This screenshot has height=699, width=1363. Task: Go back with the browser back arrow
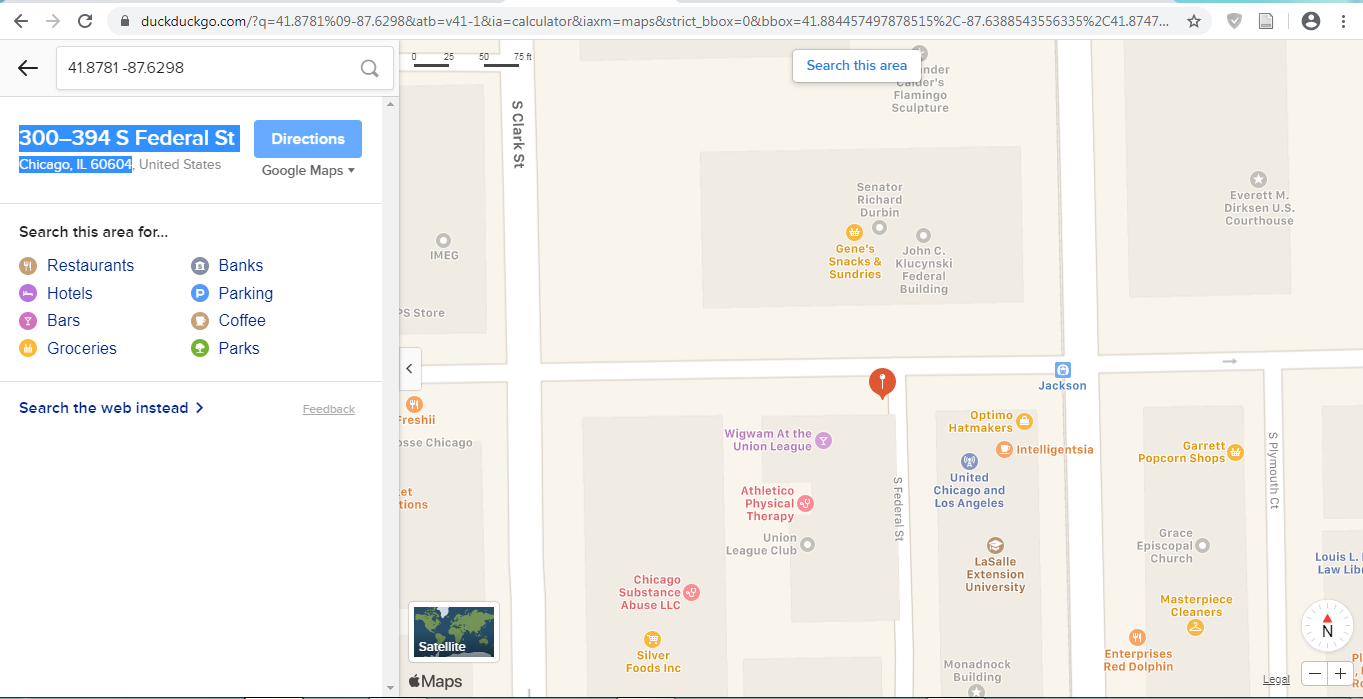tap(21, 21)
